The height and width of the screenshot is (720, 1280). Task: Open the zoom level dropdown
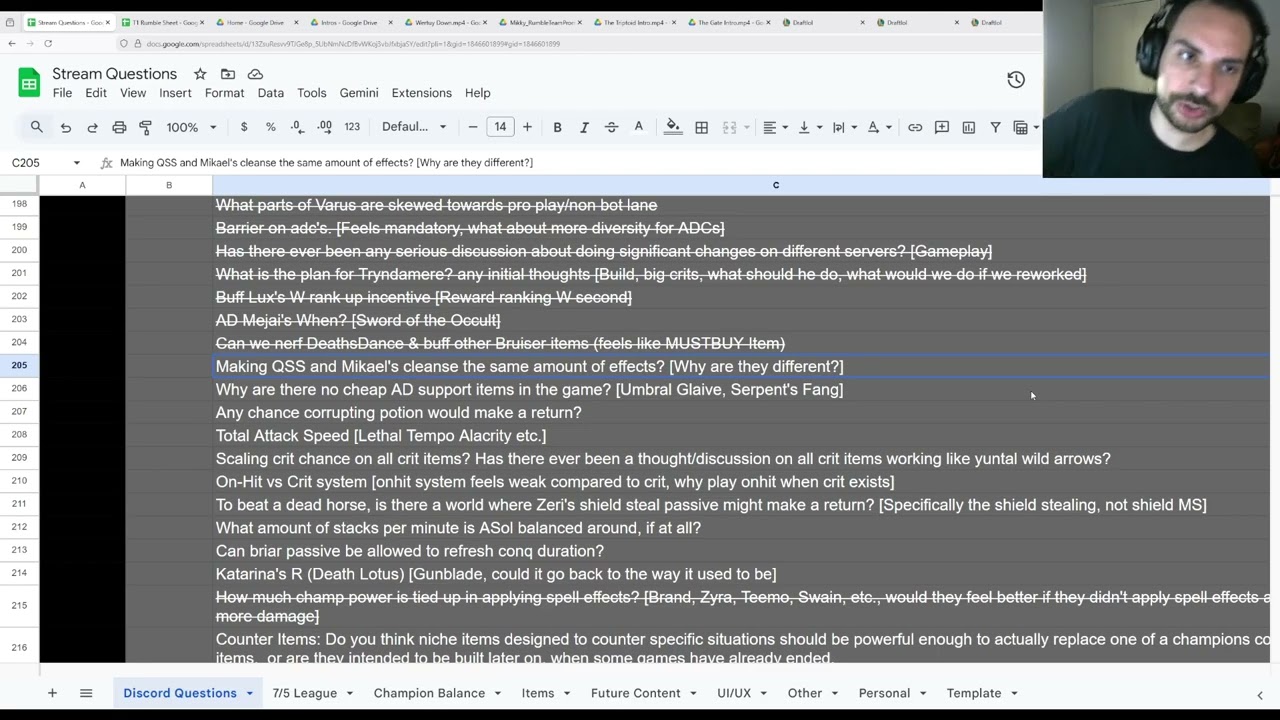pyautogui.click(x=191, y=127)
